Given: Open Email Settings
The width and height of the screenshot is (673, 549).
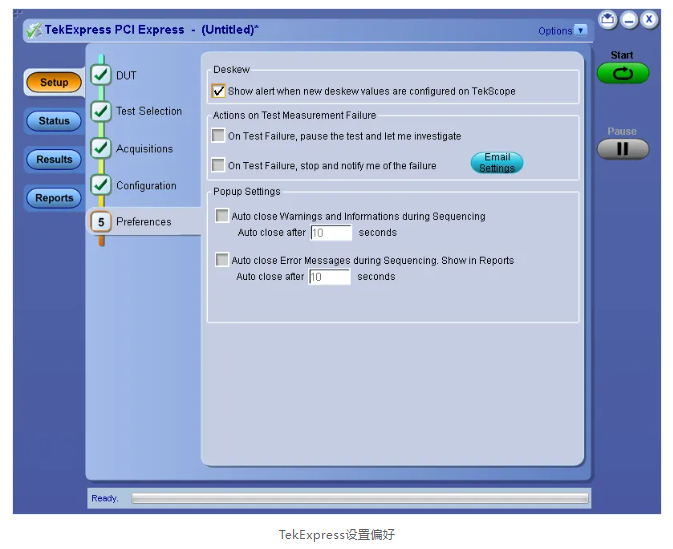Looking at the screenshot, I should [497, 163].
